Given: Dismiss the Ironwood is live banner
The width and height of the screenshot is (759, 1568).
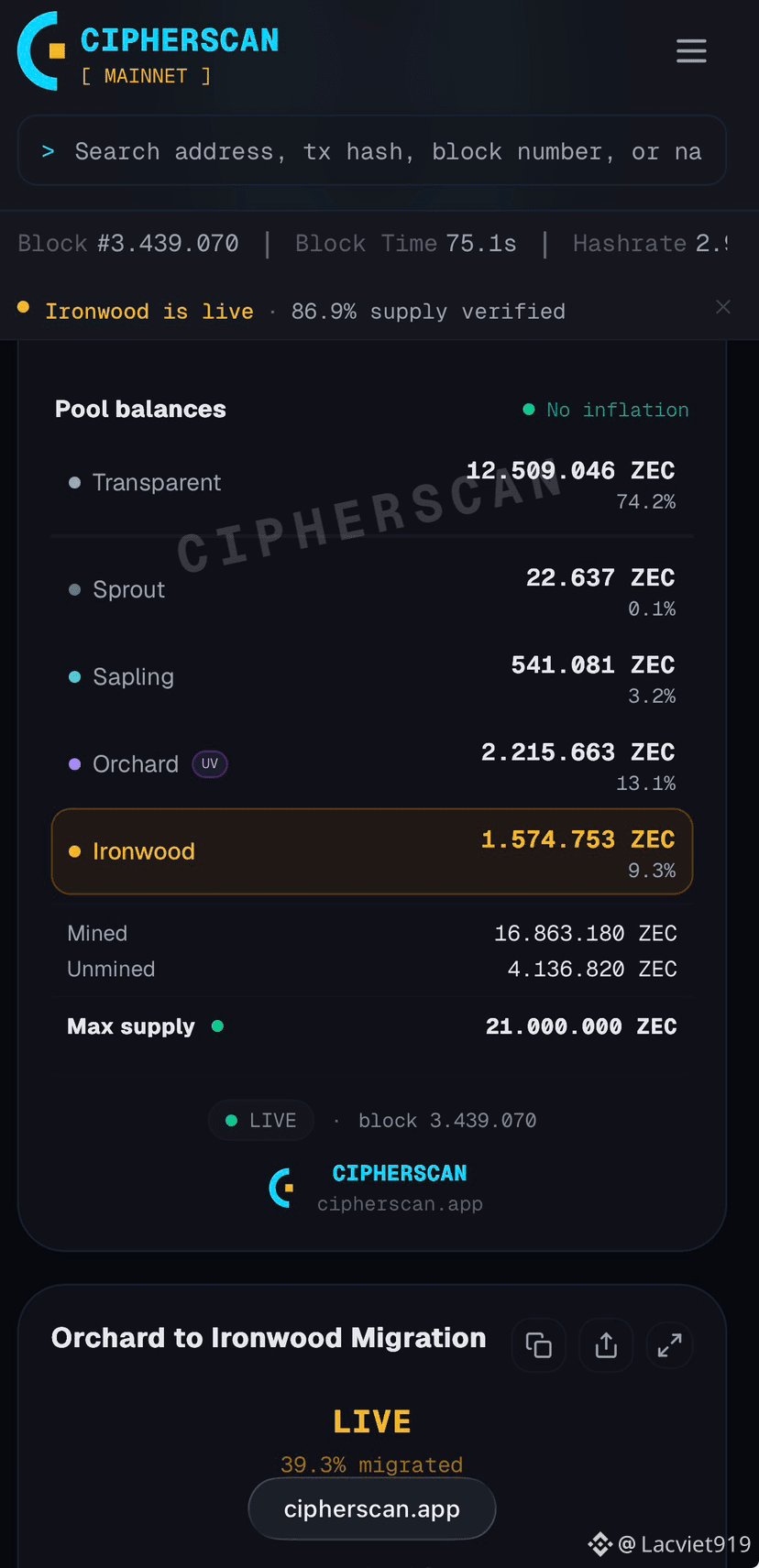Looking at the screenshot, I should [723, 307].
